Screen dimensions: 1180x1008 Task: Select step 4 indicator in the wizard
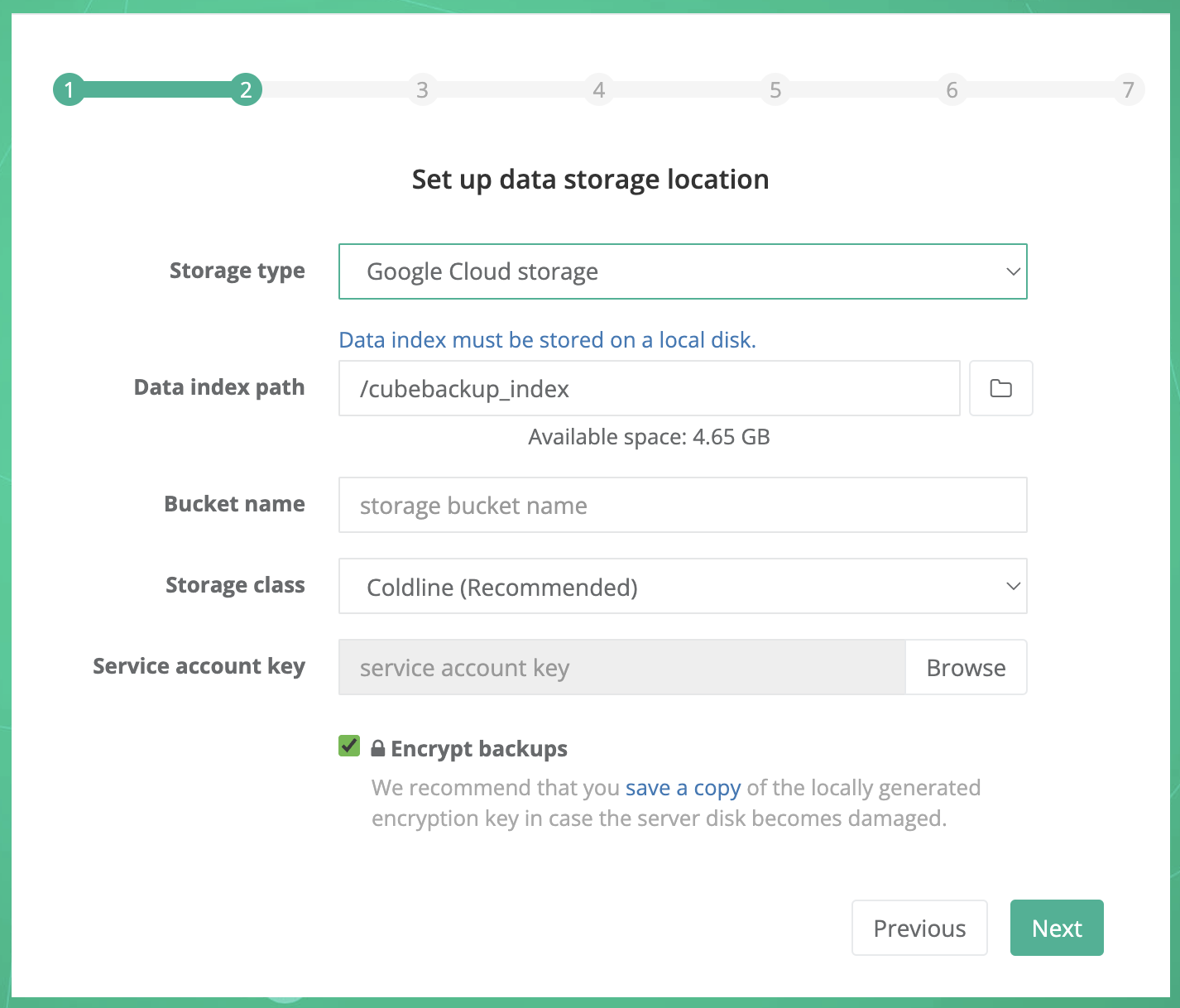599,89
